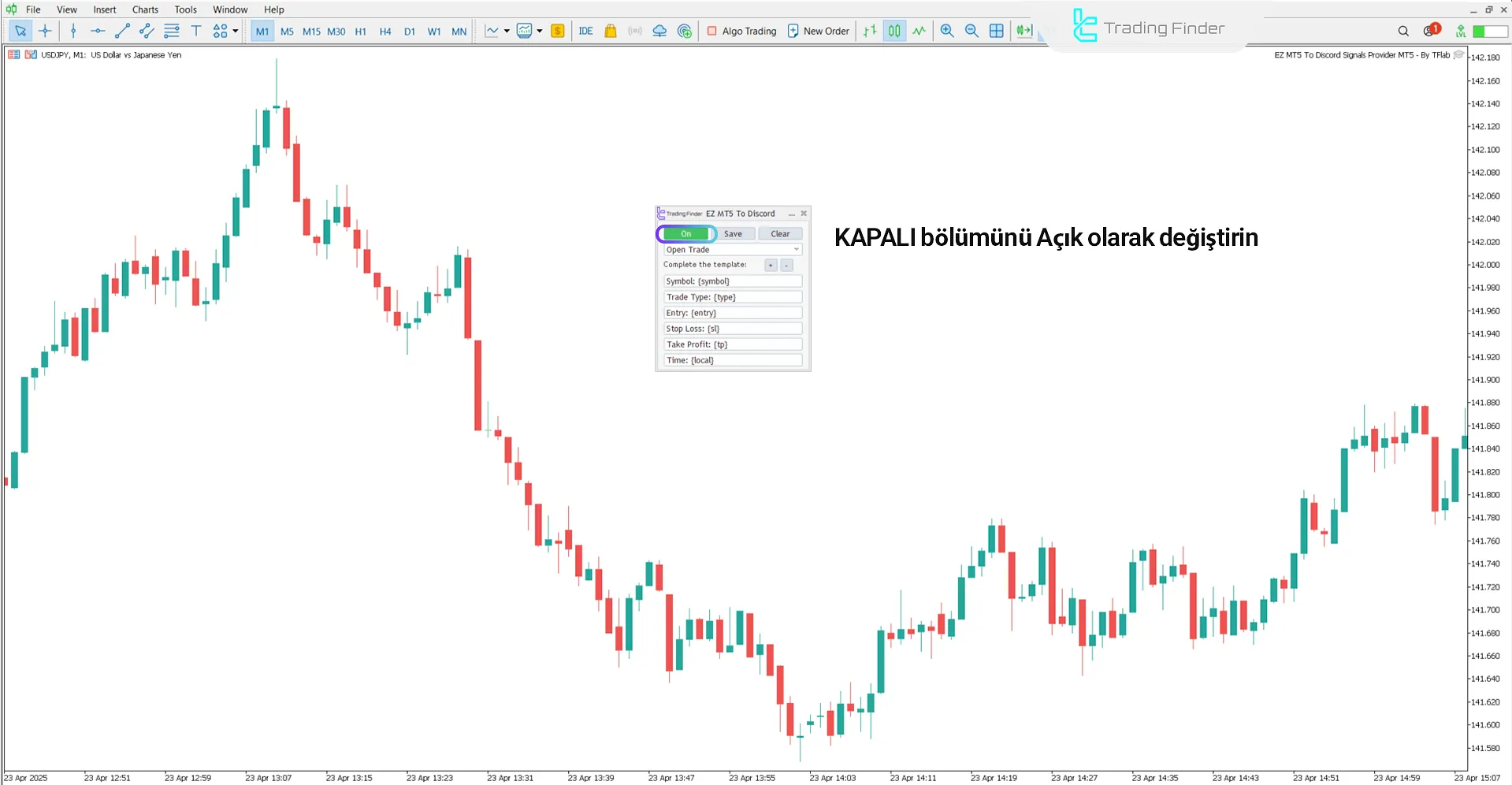Image resolution: width=1512 pixels, height=785 pixels.
Task: Open the File menu
Action: [33, 9]
